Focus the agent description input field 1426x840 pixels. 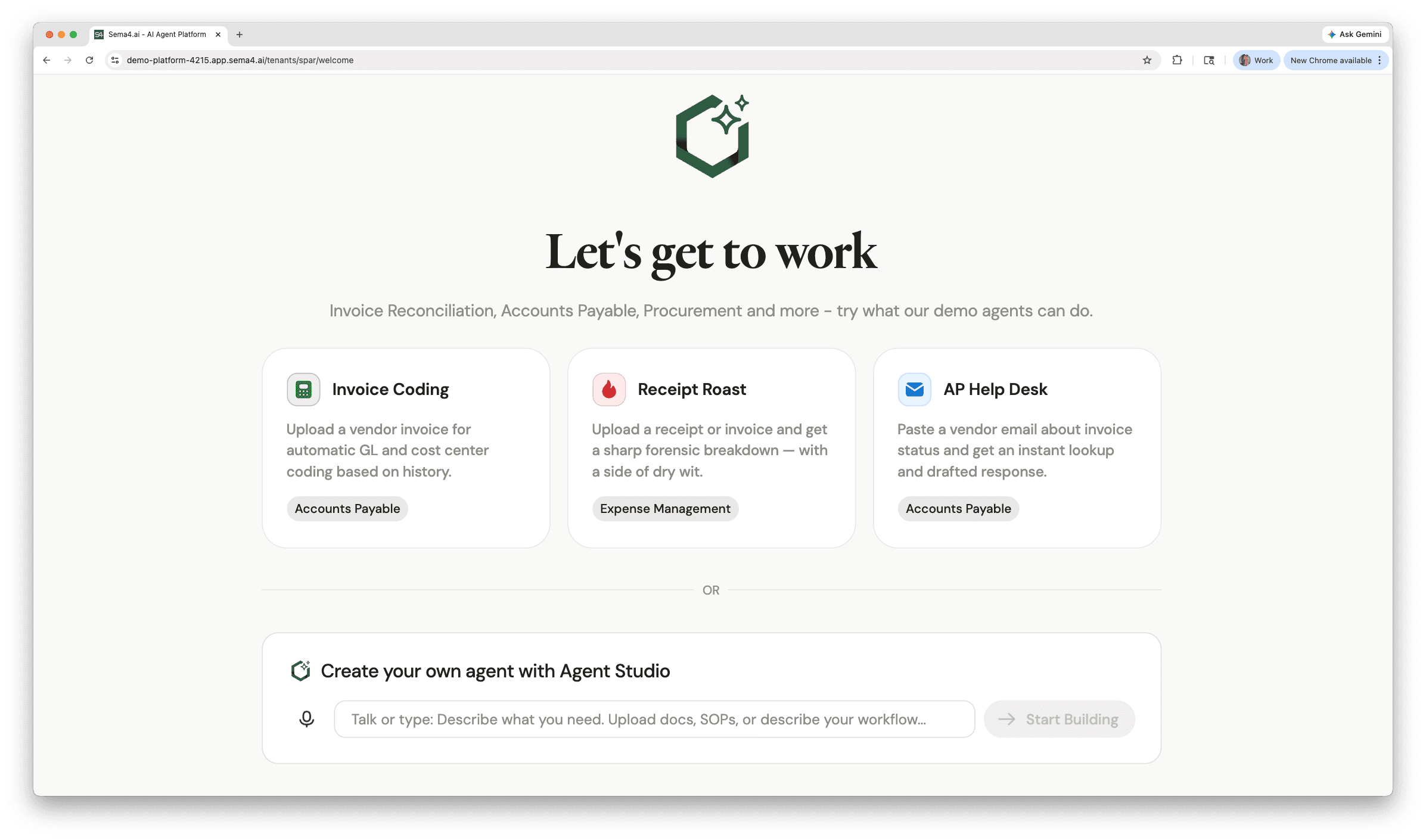(x=654, y=719)
